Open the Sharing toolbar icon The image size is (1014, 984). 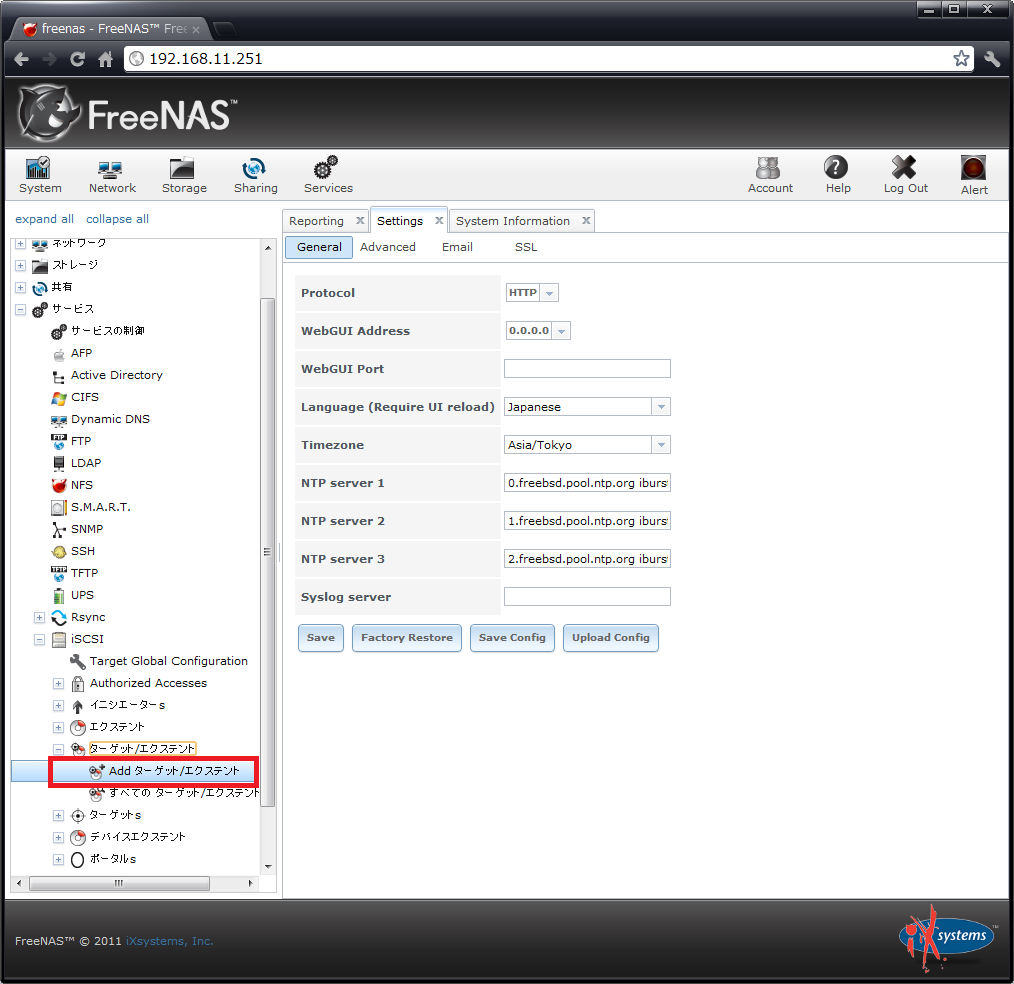point(255,175)
